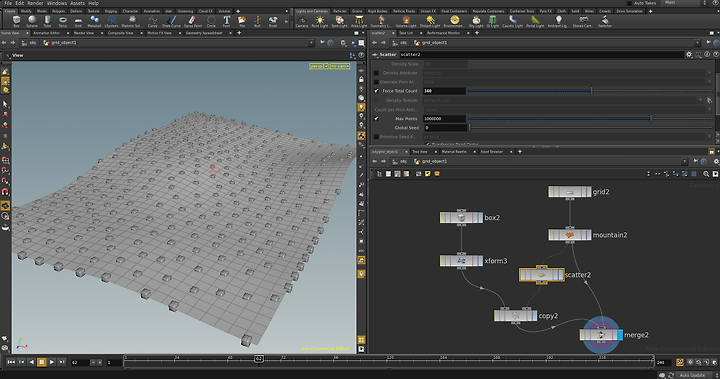Click the play forward button
This screenshot has height=379, width=720.
[51, 362]
